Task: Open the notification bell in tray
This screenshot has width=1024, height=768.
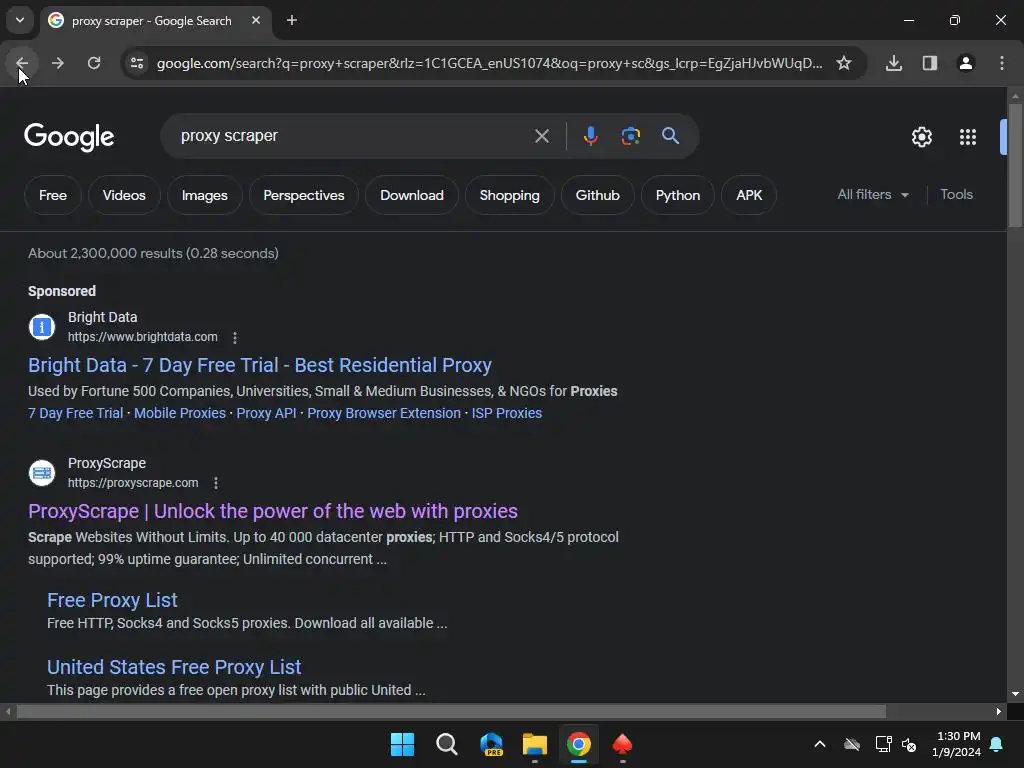Action: (x=997, y=744)
